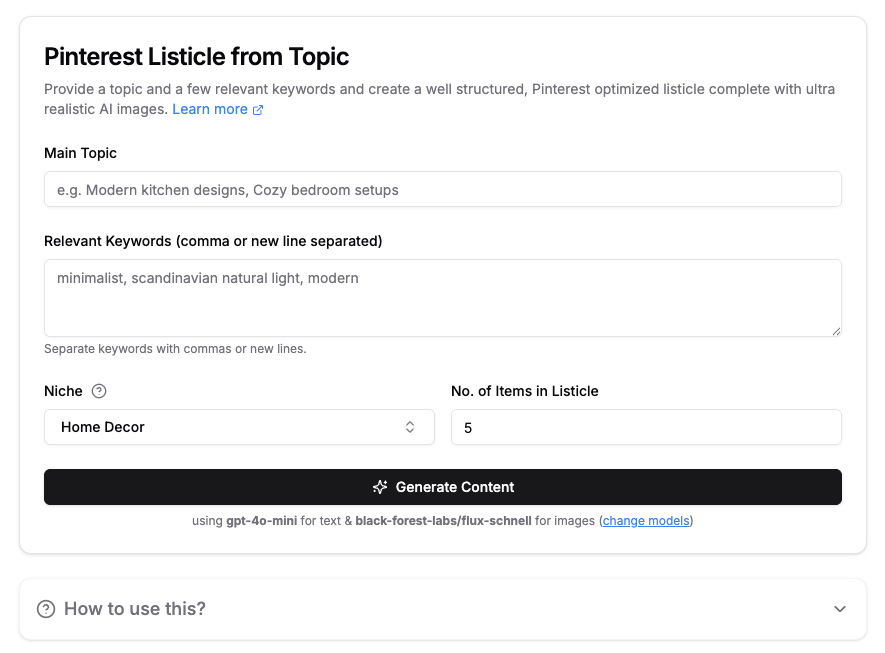Viewport: 885px width, 653px height.
Task: Click the Generate Content button
Action: point(442,487)
